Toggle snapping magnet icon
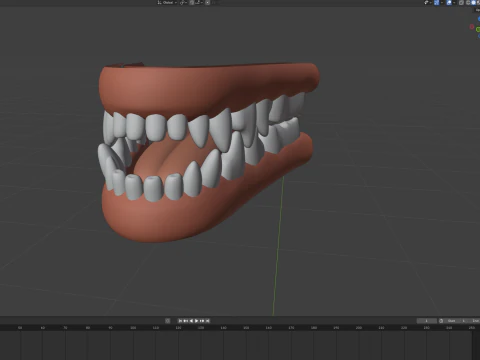The image size is (480, 360). (x=192, y=2)
